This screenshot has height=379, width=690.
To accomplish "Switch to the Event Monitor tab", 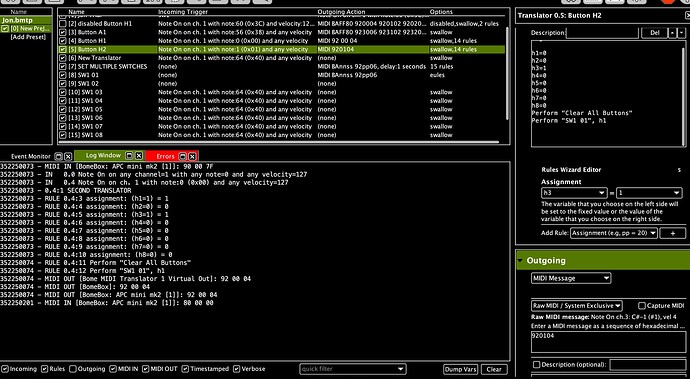I will tap(30, 156).
